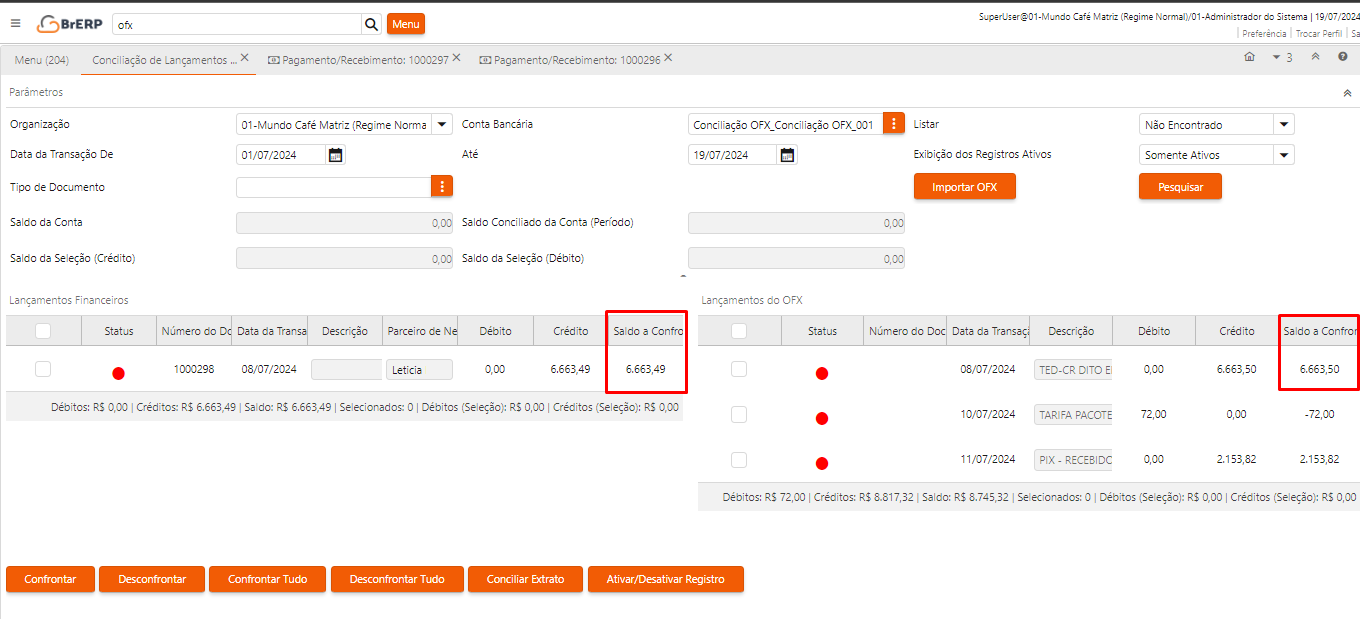Expand the Organização dropdown
This screenshot has height=619, width=1360.
click(442, 125)
